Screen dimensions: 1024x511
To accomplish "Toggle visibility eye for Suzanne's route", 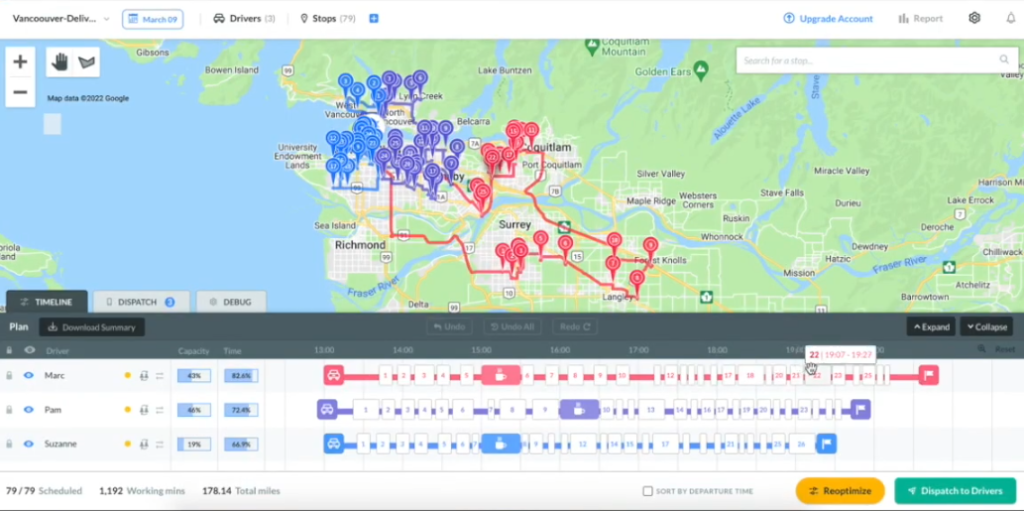I will tap(29, 444).
